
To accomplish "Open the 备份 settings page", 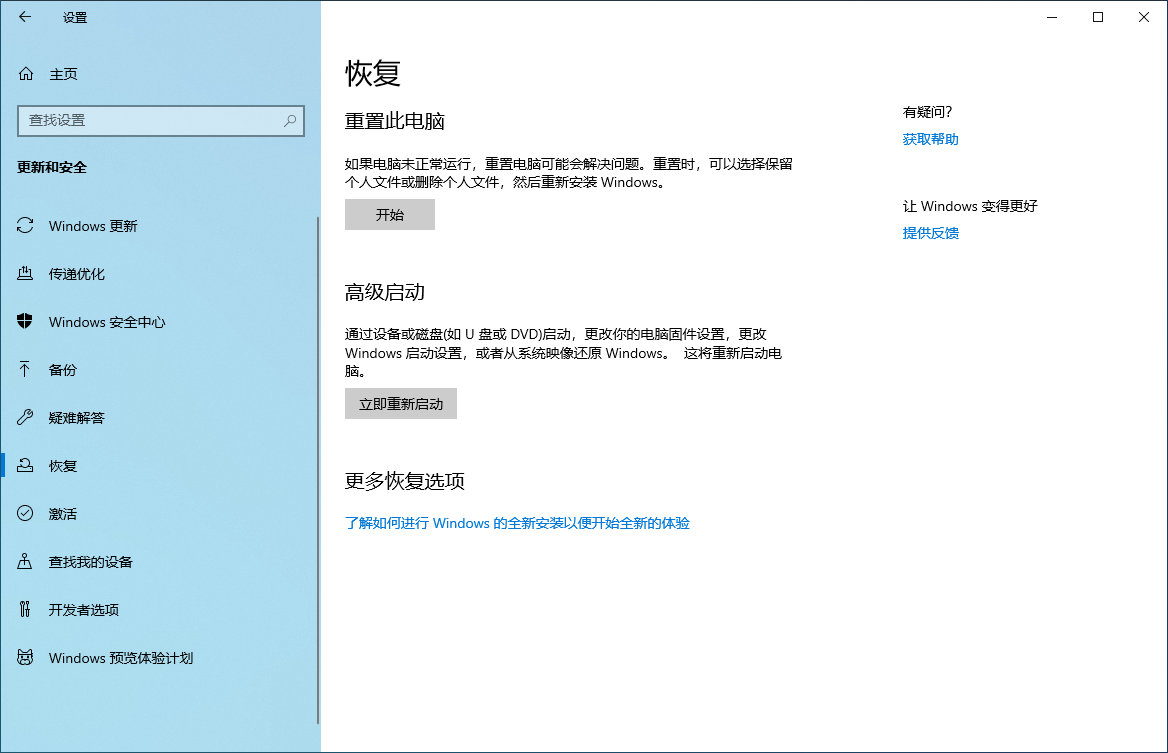I will tap(67, 370).
